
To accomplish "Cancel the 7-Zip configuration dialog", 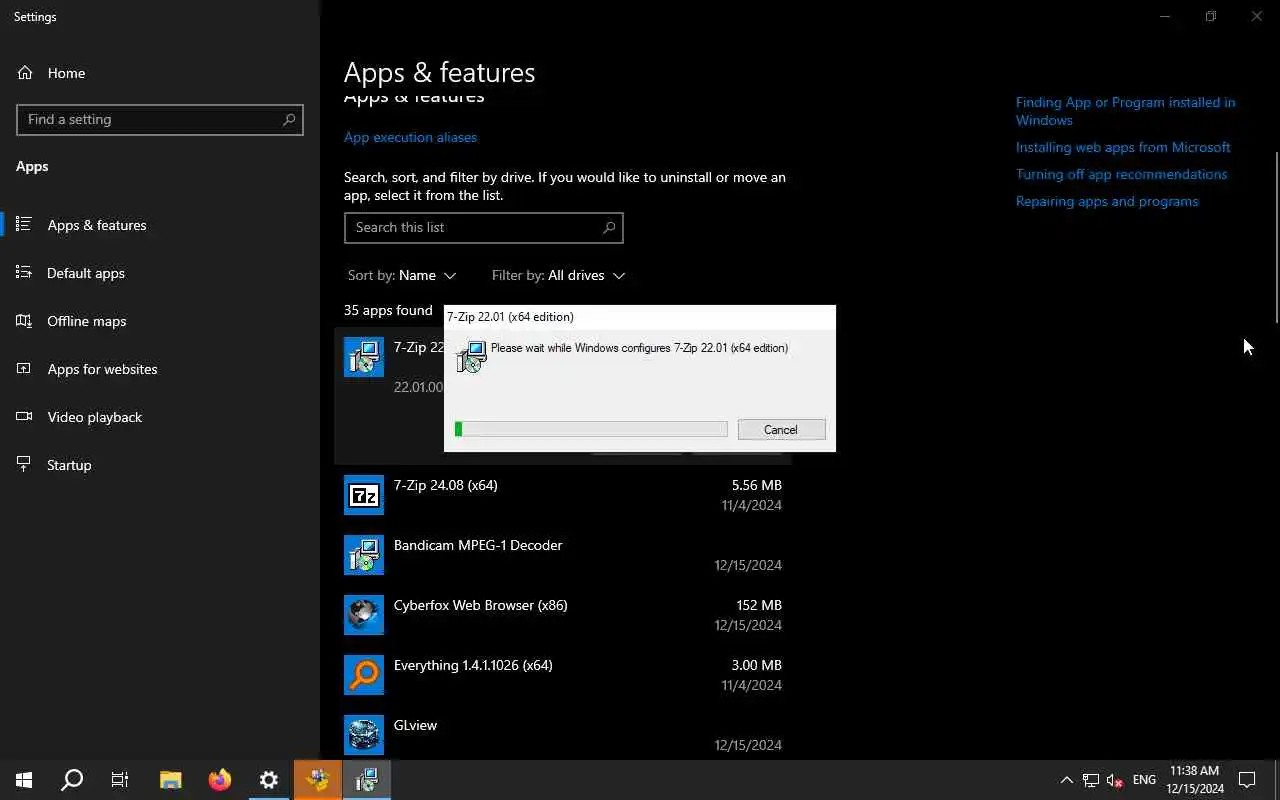I will 781,429.
